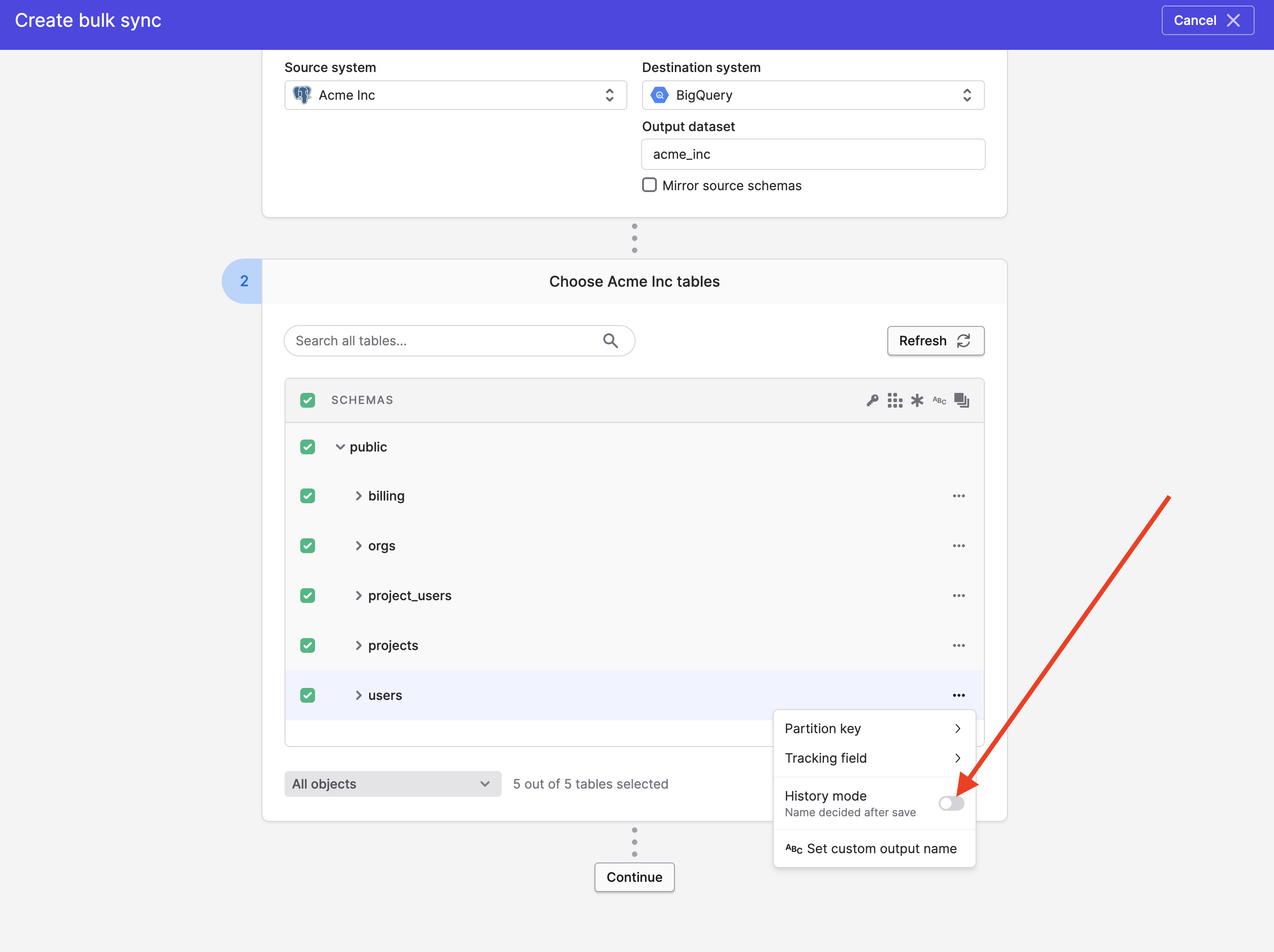Uncheck the public schema checkbox
This screenshot has height=952, width=1274.
[x=308, y=447]
